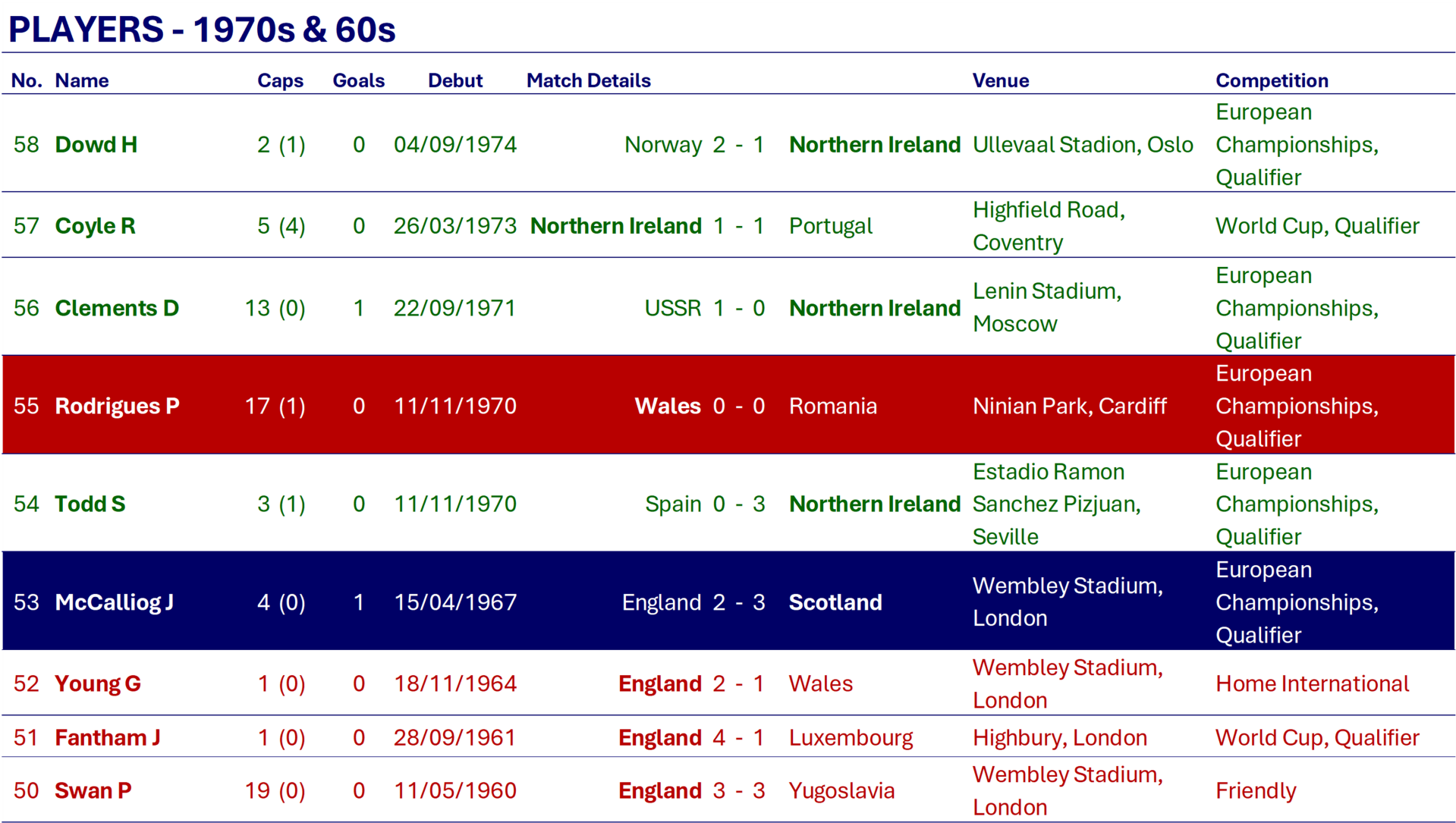This screenshot has width=1456, height=823.
Task: Open McCalliog J player entry
Action: tap(114, 602)
